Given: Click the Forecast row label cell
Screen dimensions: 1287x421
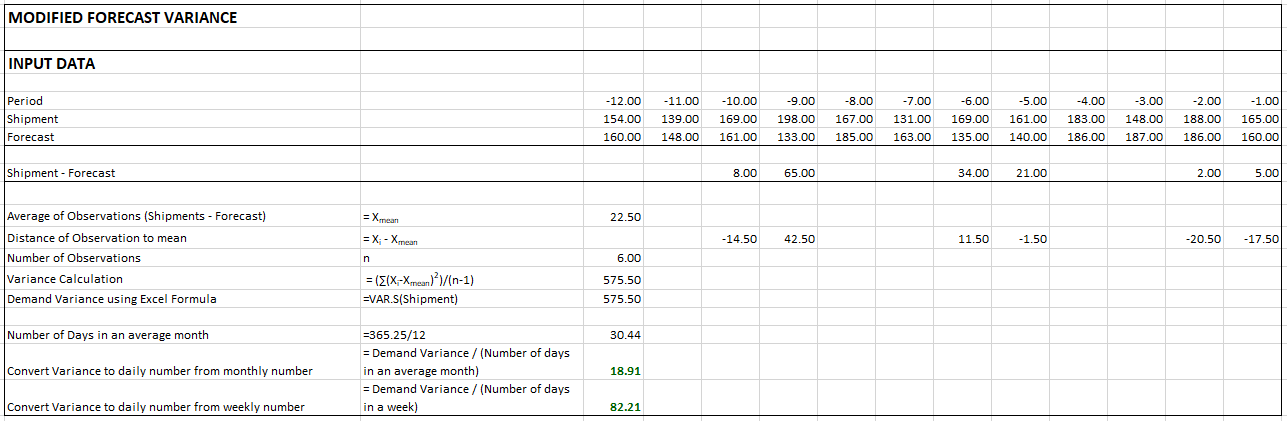Looking at the screenshot, I should click(180, 137).
